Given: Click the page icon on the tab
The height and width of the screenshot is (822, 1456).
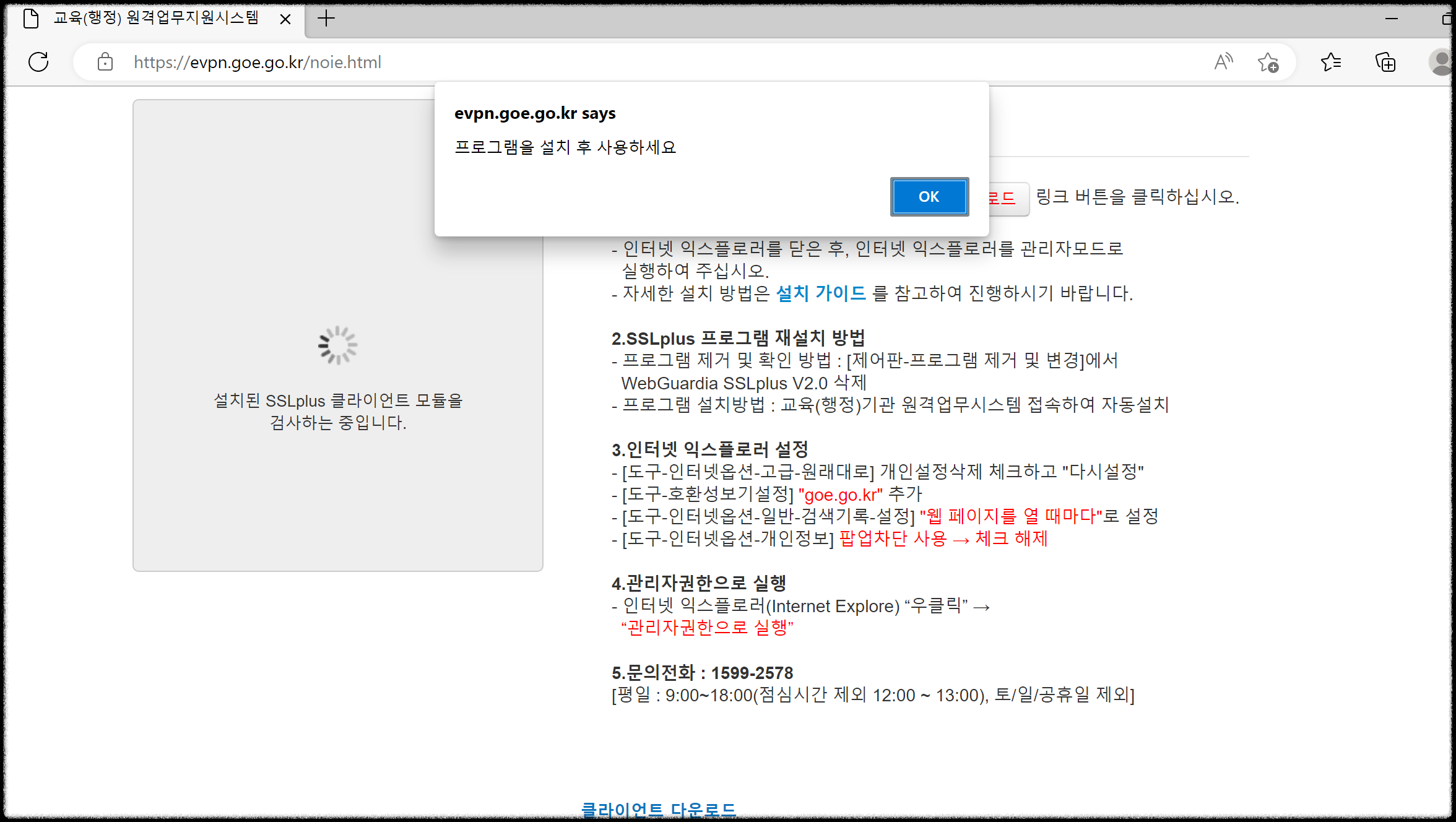Looking at the screenshot, I should coord(31,19).
